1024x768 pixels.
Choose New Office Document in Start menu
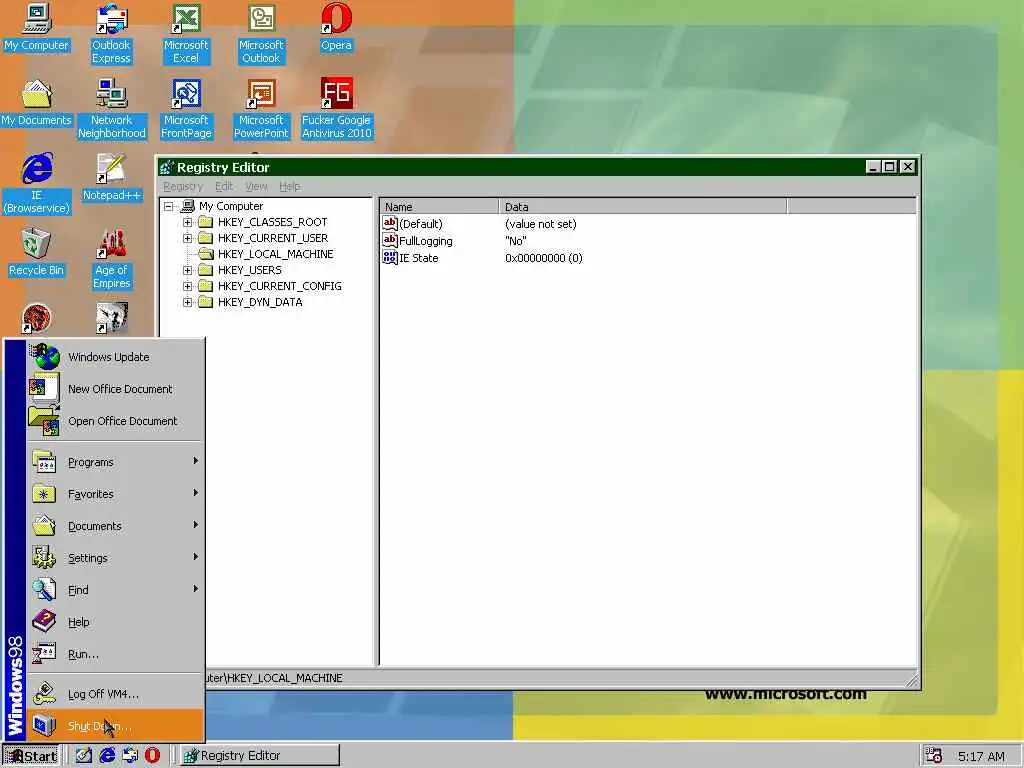coord(116,389)
